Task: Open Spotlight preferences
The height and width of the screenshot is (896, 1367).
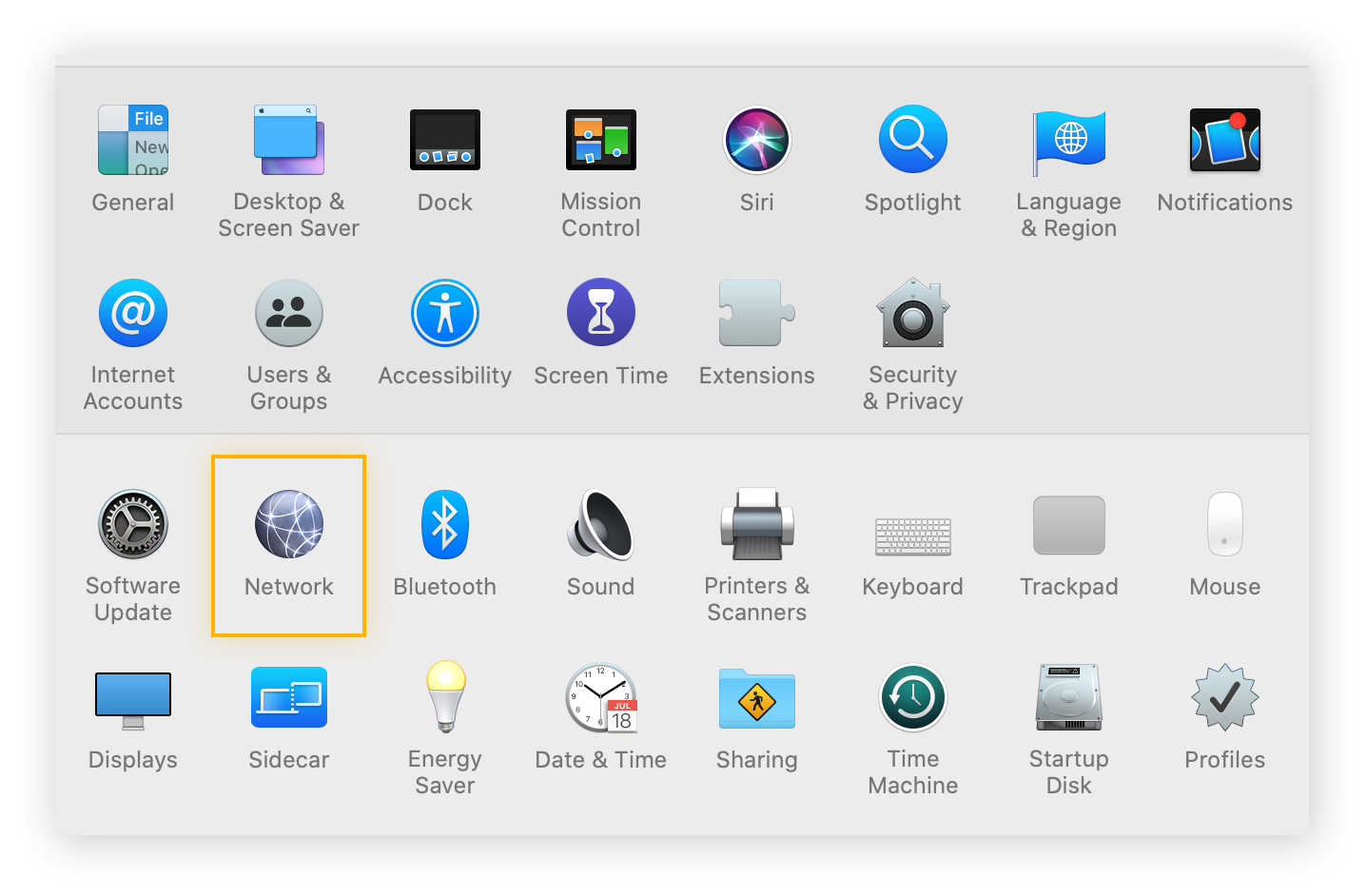Action: tap(912, 141)
